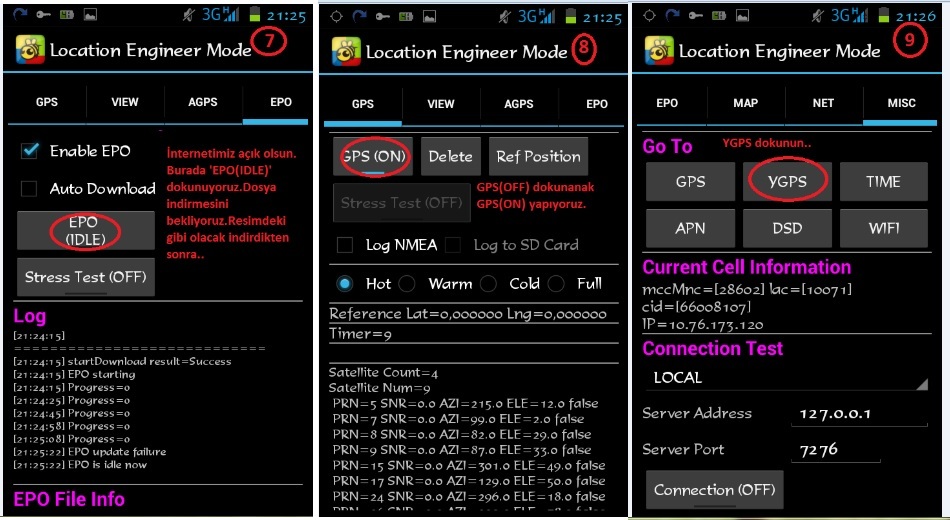This screenshot has width=950, height=520.
Task: Enable the Log NMEA checkbox
Action: pos(345,245)
